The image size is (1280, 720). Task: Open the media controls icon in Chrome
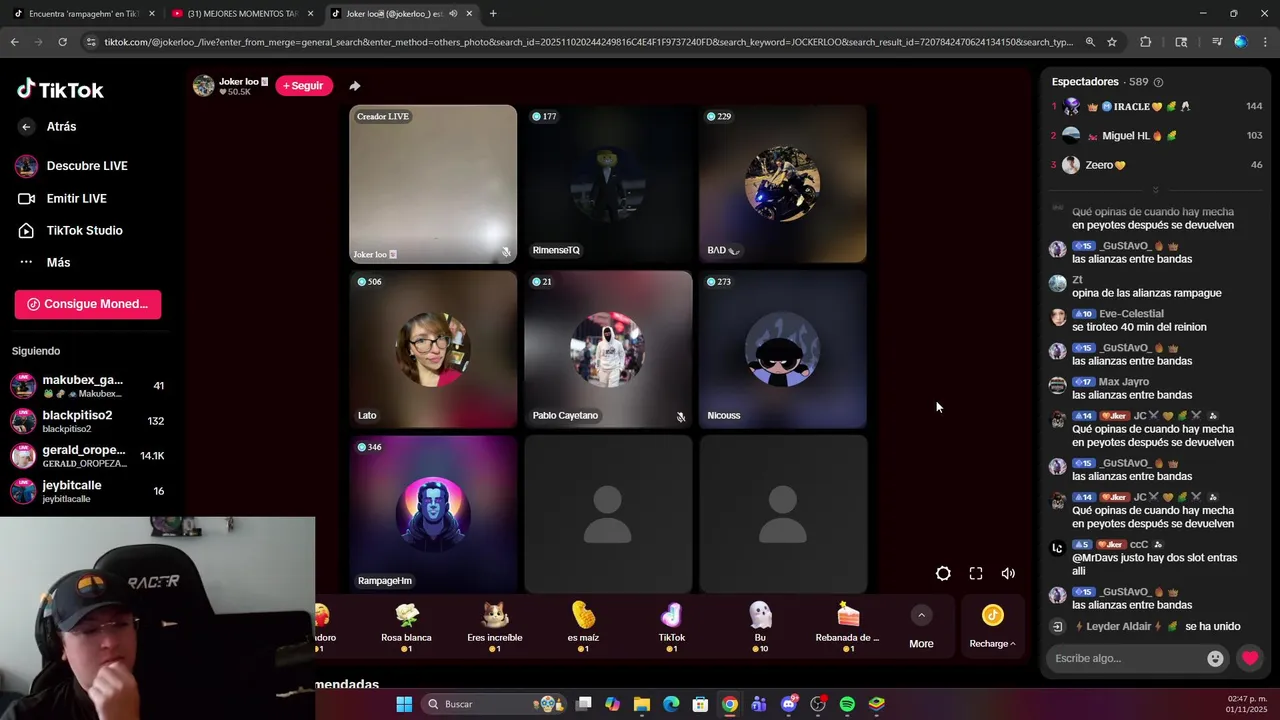tap(1216, 42)
